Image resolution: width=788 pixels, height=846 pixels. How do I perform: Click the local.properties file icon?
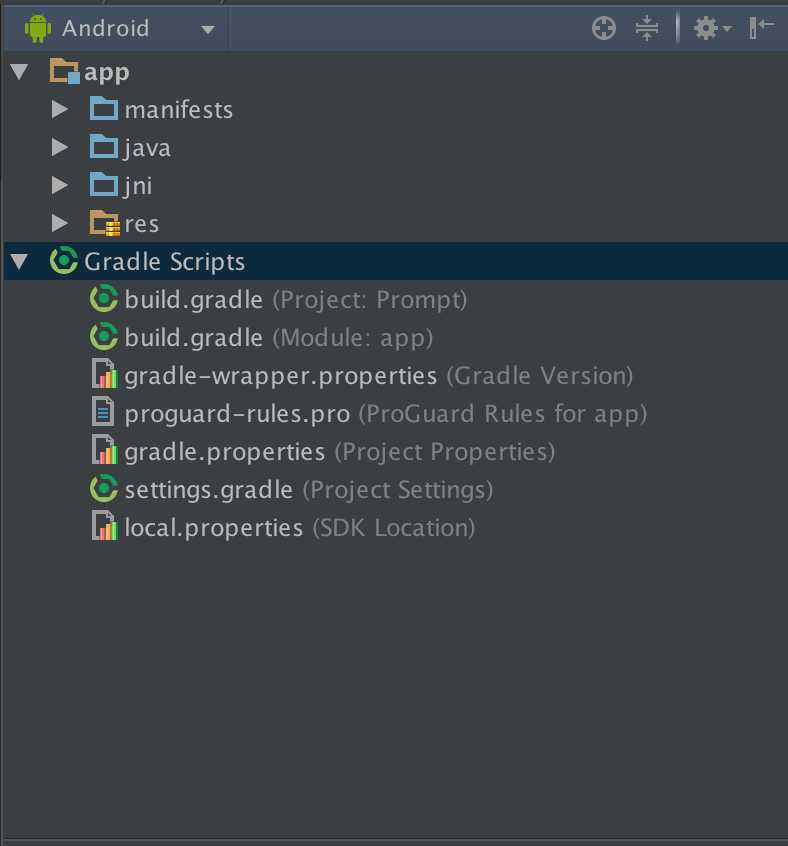click(104, 526)
